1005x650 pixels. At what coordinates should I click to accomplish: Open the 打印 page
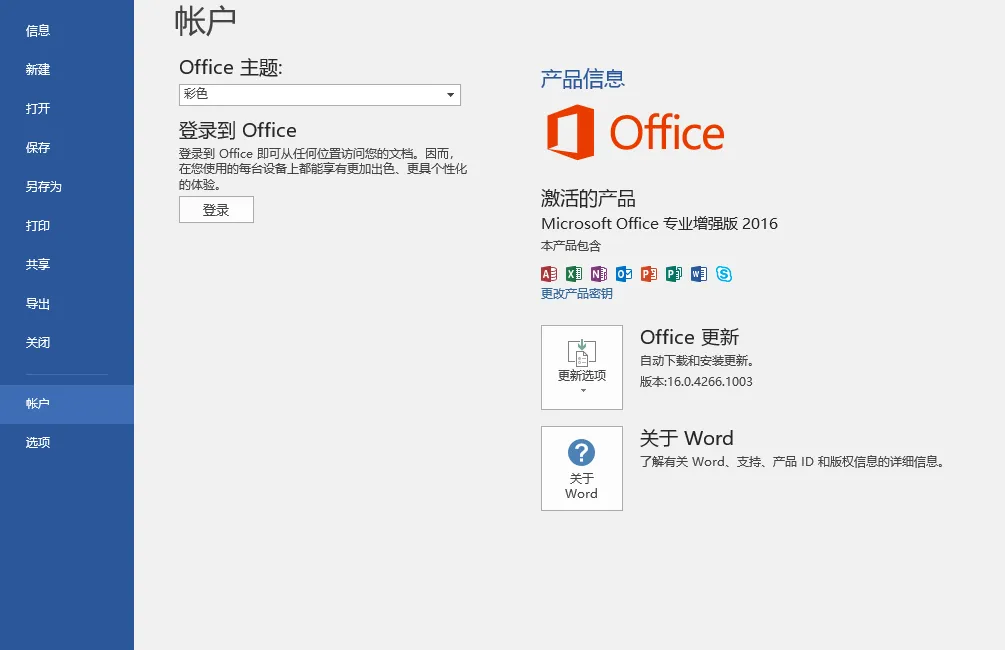click(x=67, y=226)
